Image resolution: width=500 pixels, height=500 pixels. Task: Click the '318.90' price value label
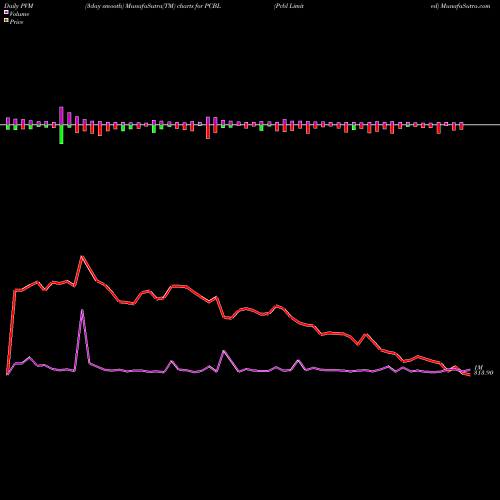(483, 373)
